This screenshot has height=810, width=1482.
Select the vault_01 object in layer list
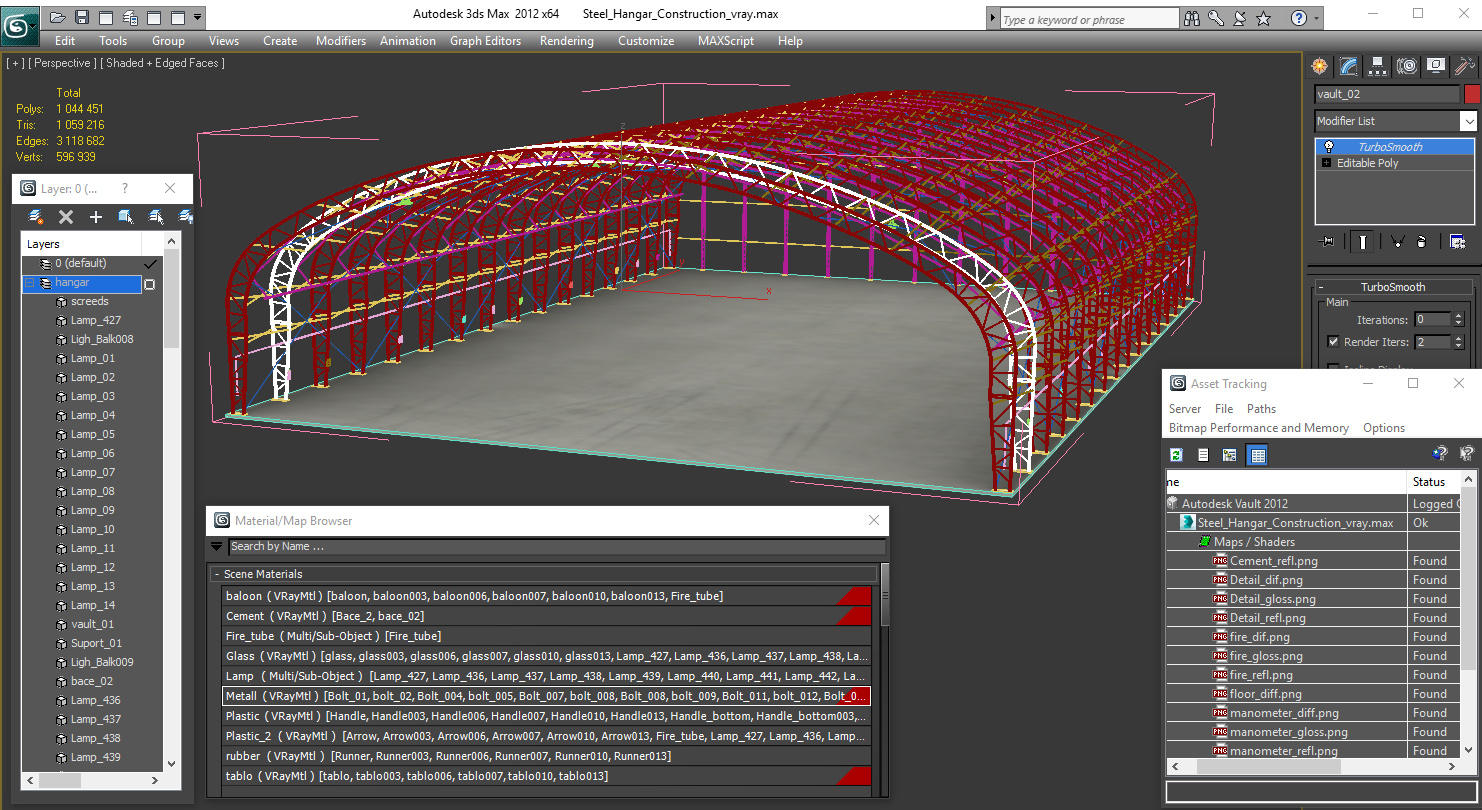coord(92,624)
